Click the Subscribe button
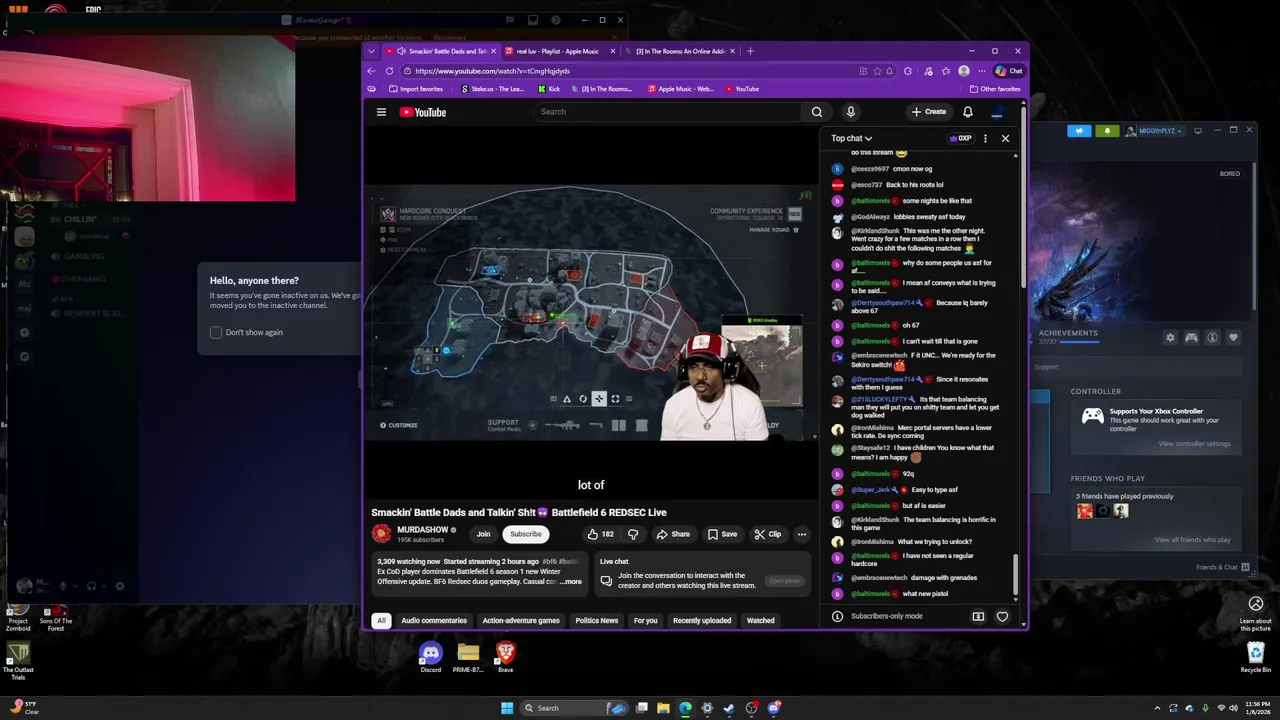Viewport: 1280px width, 720px height. [x=525, y=534]
